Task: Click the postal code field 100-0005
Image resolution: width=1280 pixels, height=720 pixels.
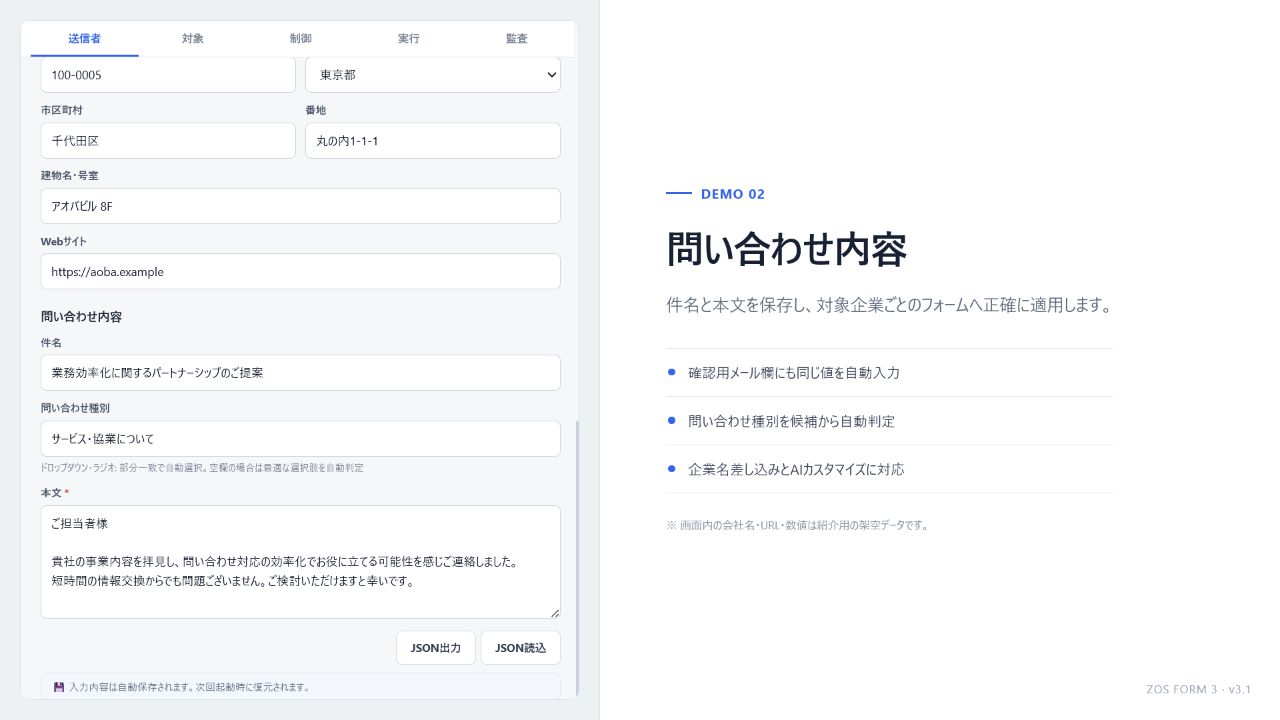Action: click(168, 75)
